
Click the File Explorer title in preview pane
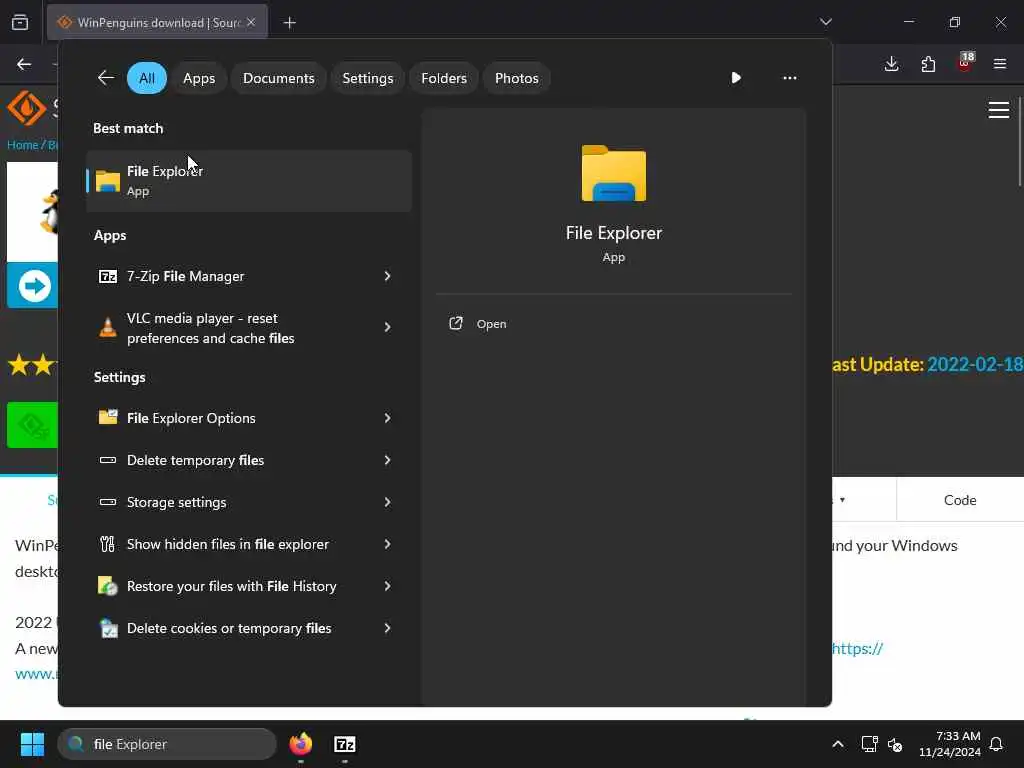coord(613,233)
